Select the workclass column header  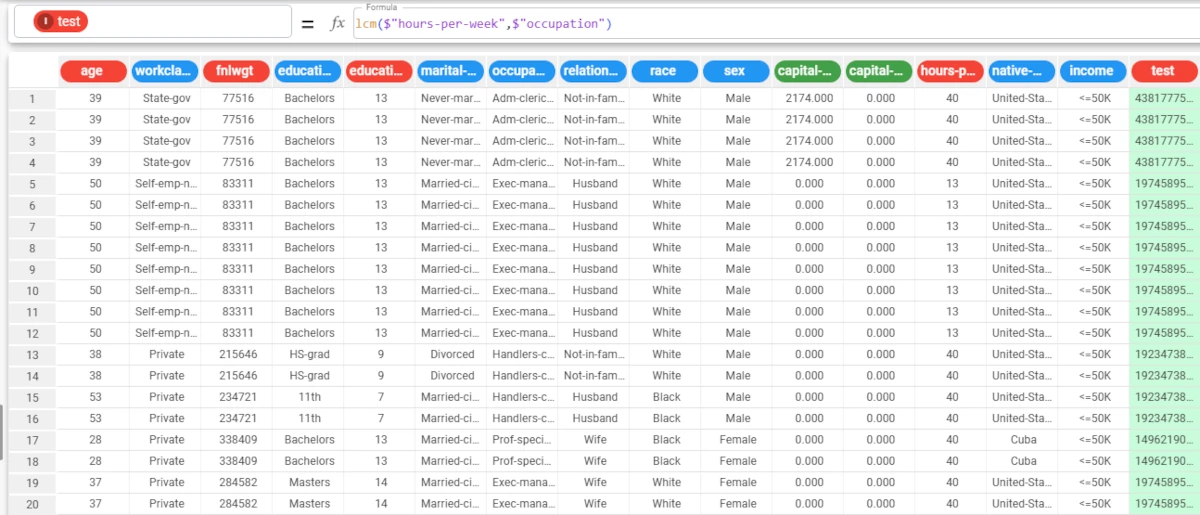coord(164,71)
